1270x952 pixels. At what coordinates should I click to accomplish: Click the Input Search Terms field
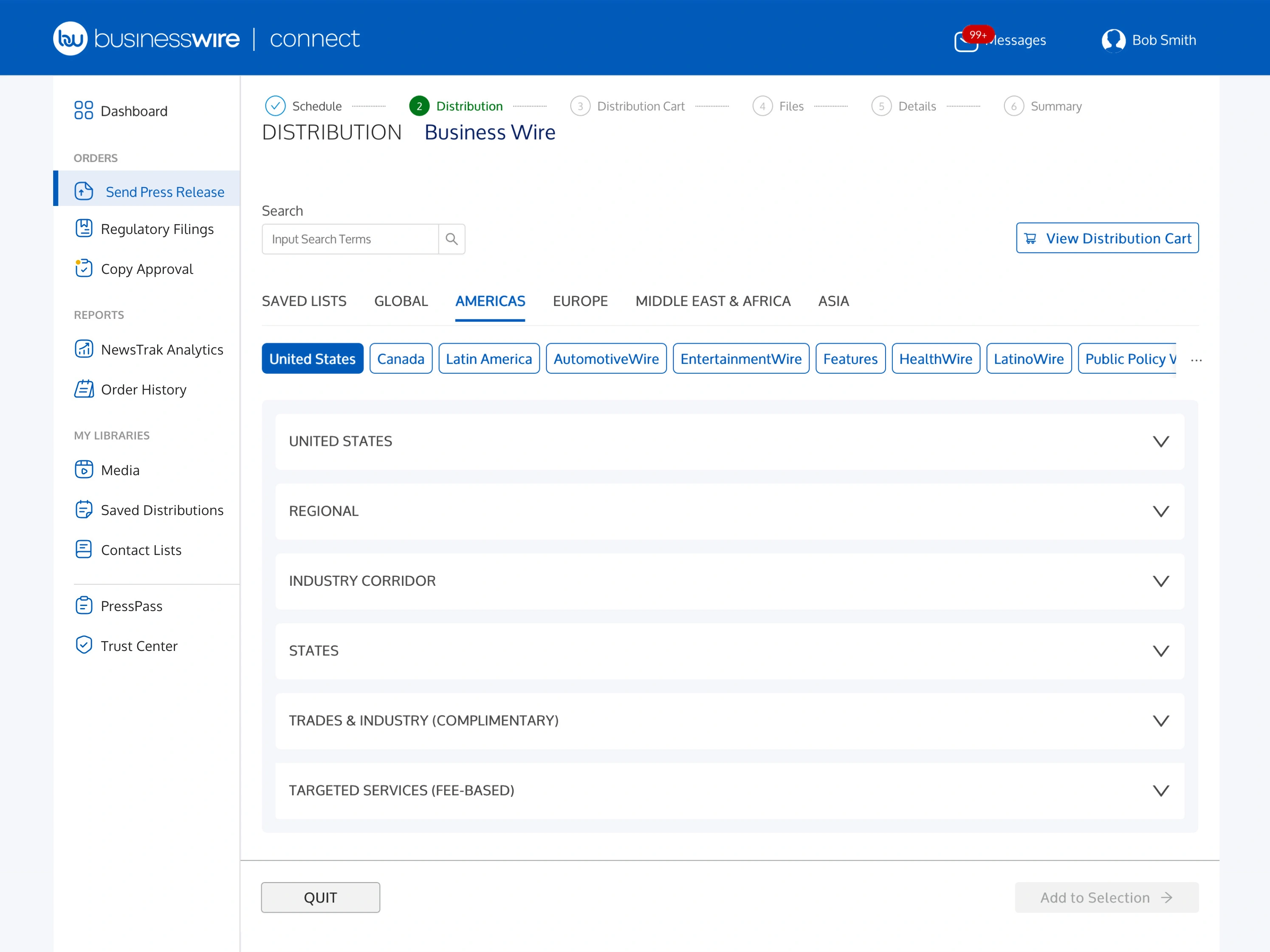350,239
